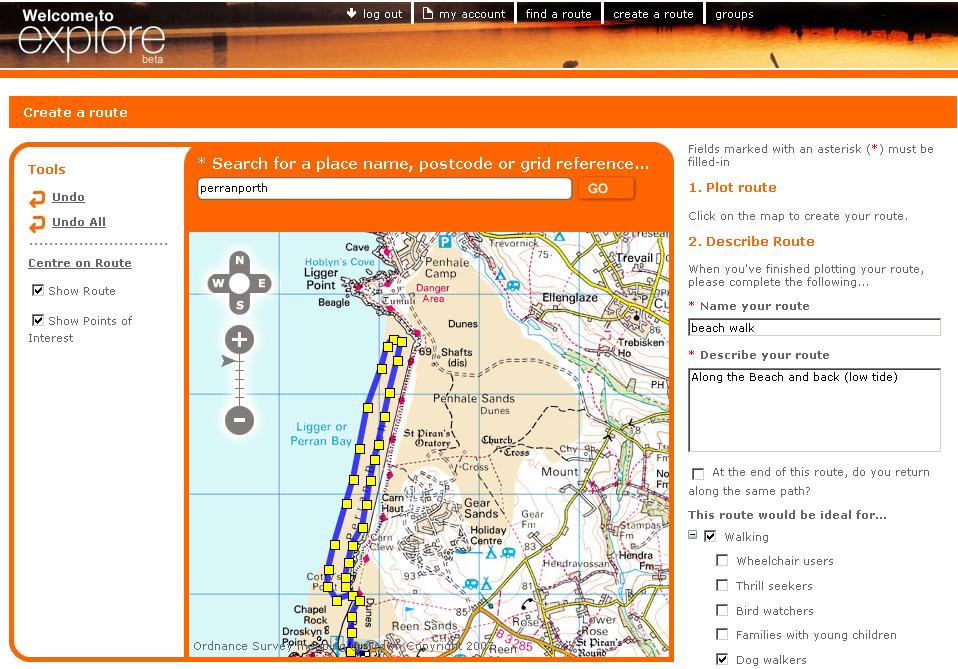Pan the map south with the S arrow
This screenshot has width=958, height=669.
point(240,305)
